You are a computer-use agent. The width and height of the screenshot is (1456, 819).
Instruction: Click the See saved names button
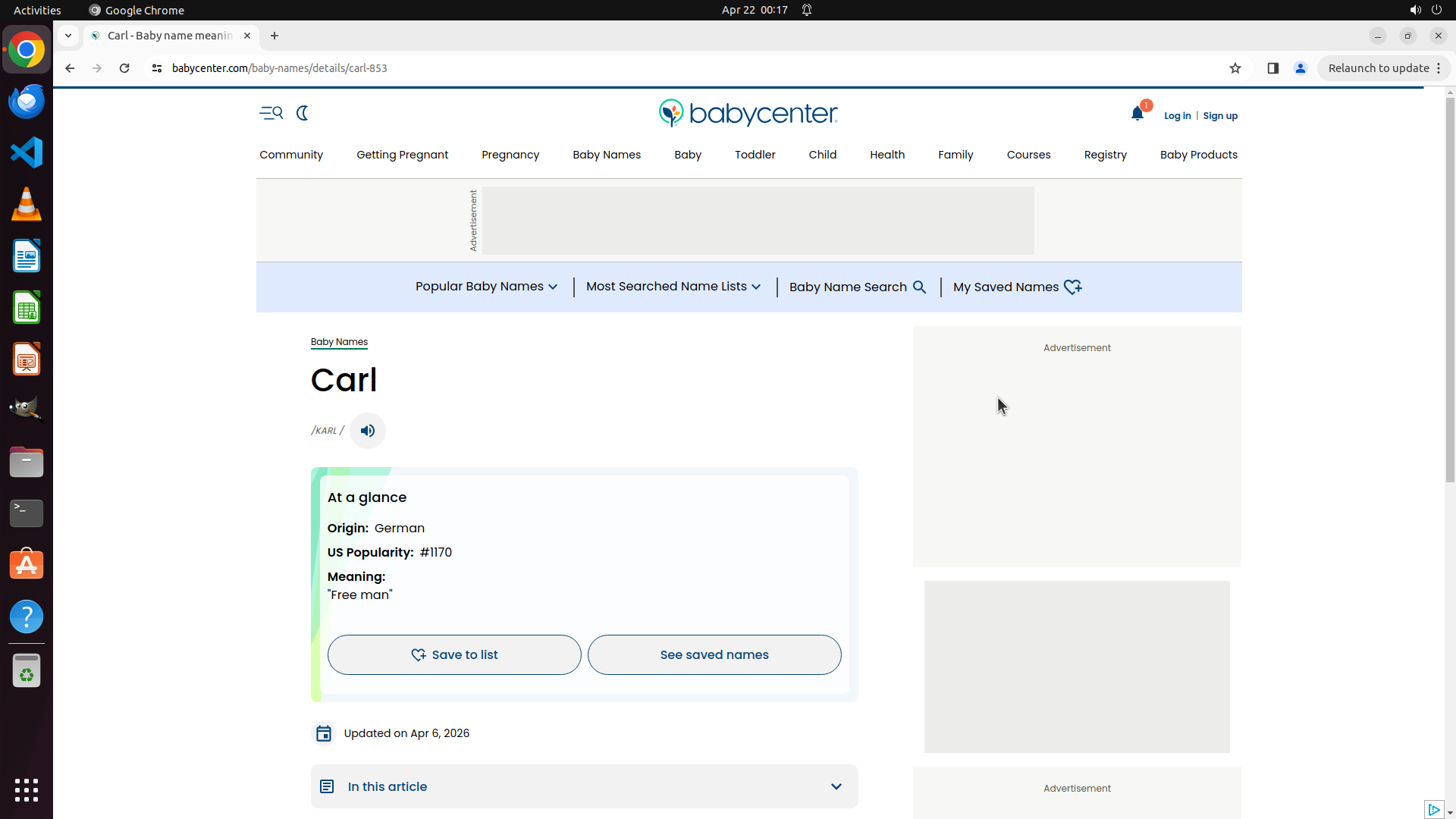[714, 654]
